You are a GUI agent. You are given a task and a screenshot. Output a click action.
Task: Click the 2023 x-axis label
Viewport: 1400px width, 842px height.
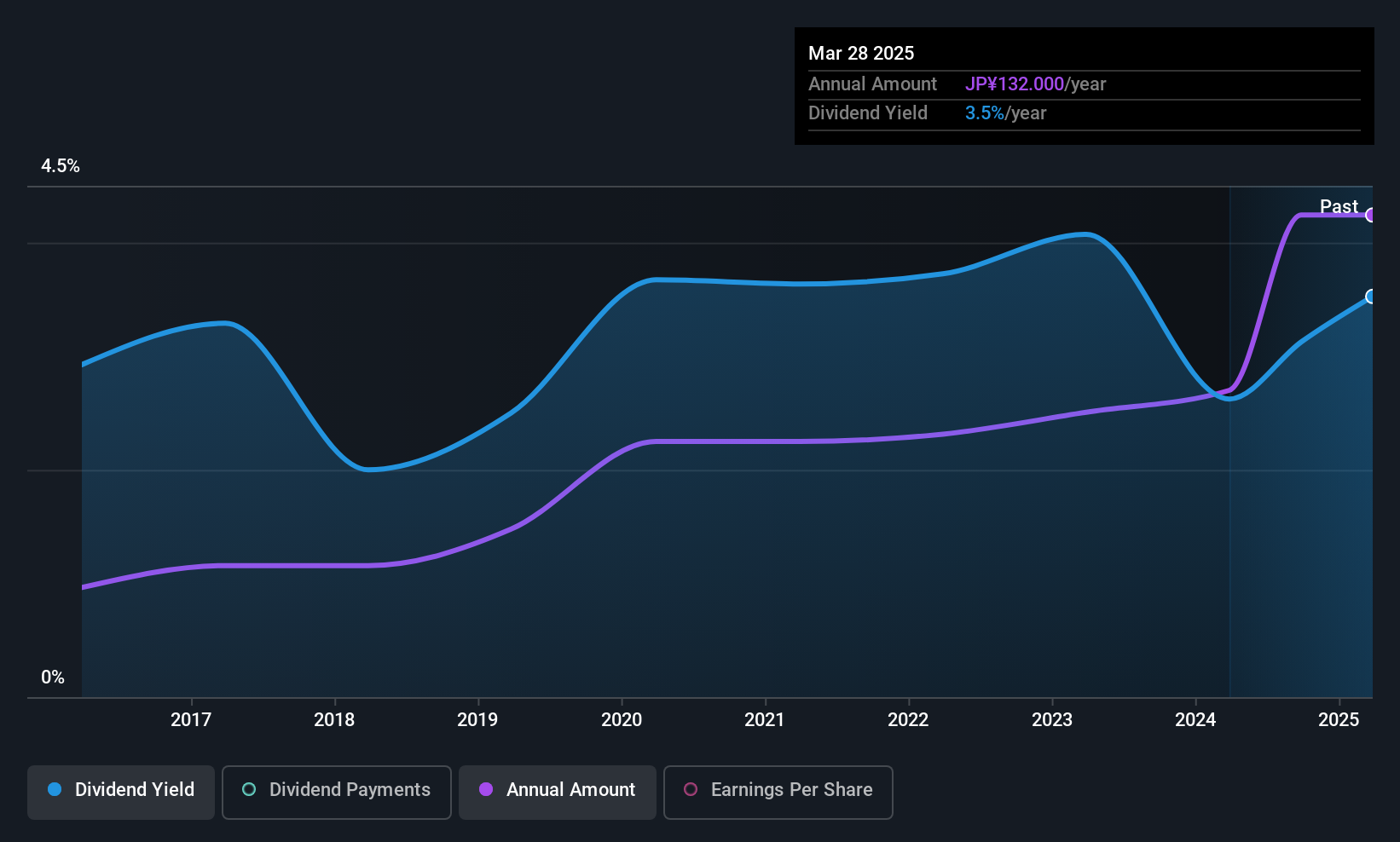coord(1052,719)
